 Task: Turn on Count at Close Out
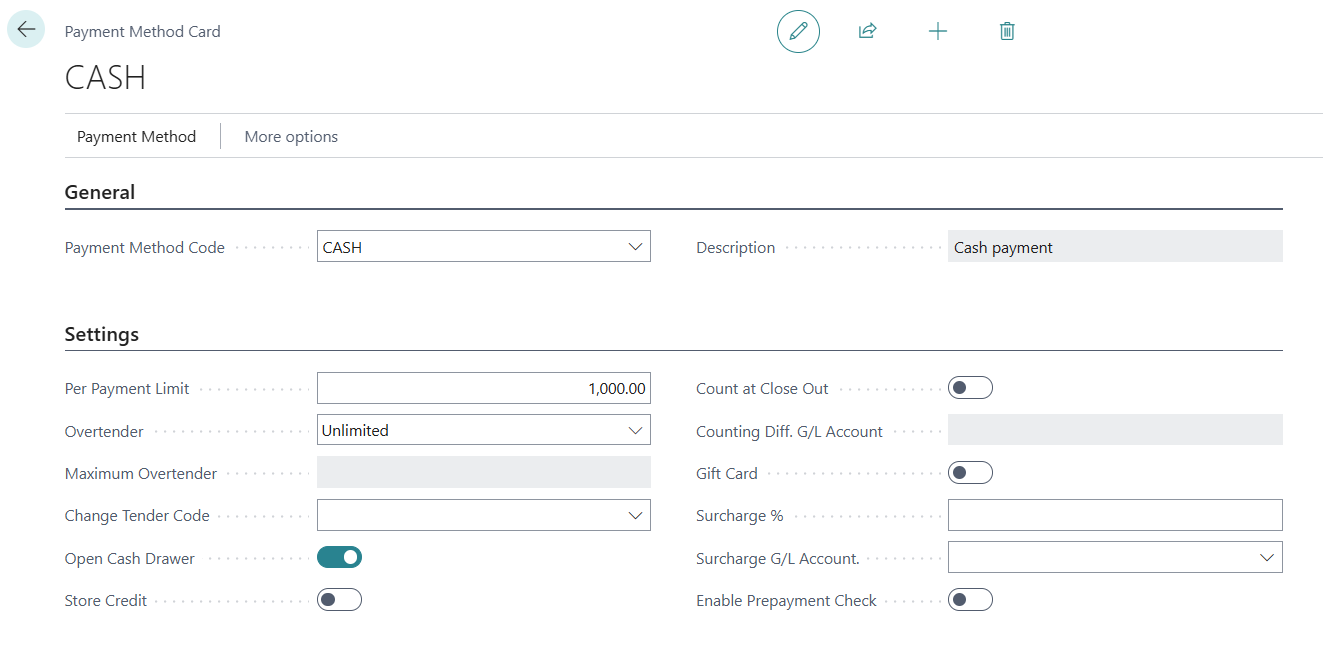point(970,388)
